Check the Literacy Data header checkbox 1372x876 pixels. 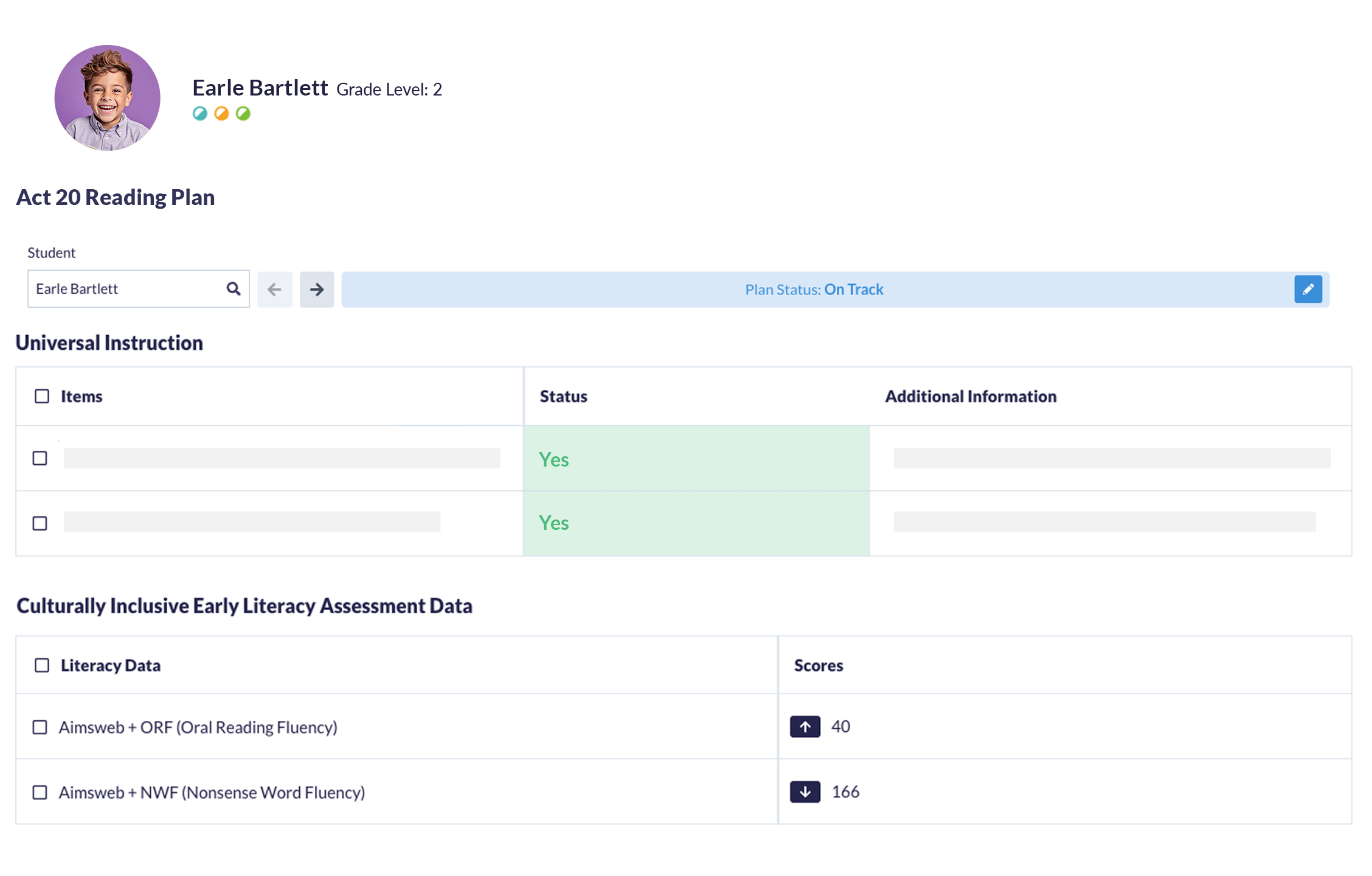coord(42,666)
